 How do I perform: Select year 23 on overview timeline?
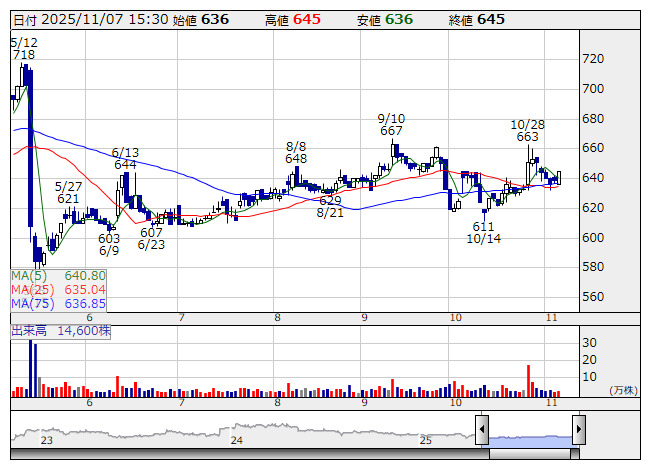coord(46,440)
